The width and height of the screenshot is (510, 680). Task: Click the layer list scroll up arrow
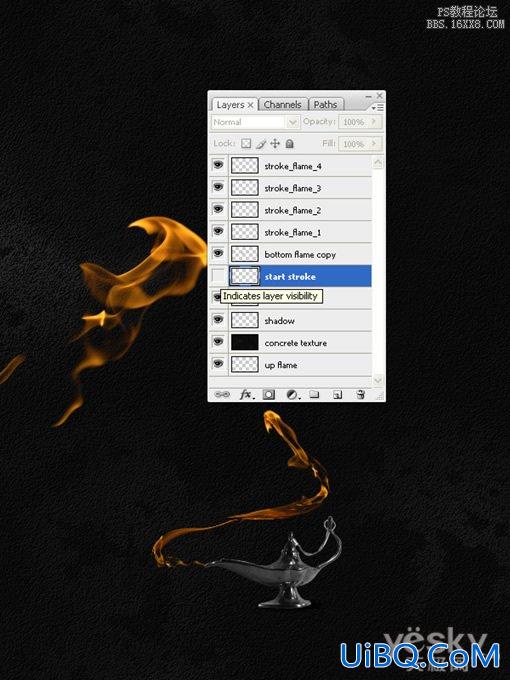coord(378,163)
